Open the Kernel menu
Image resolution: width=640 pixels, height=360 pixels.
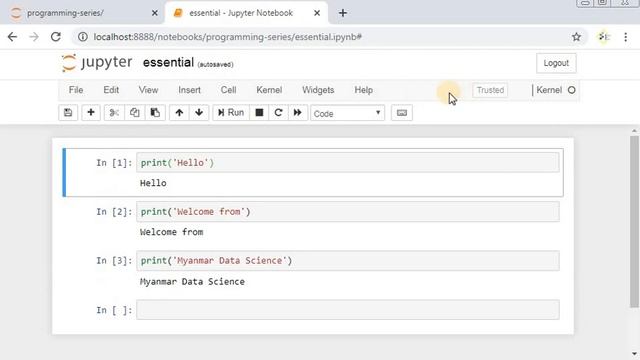tap(269, 90)
